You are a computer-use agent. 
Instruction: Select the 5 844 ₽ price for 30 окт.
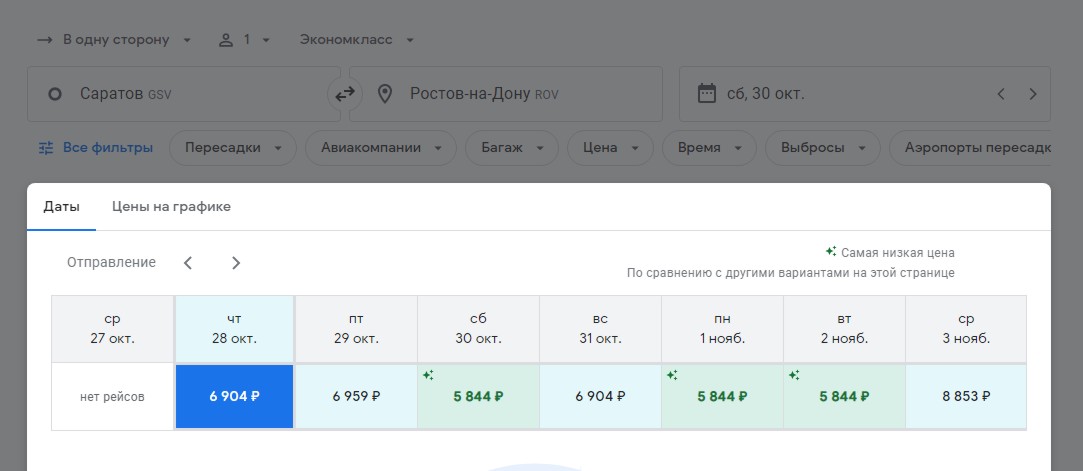pyautogui.click(x=478, y=396)
